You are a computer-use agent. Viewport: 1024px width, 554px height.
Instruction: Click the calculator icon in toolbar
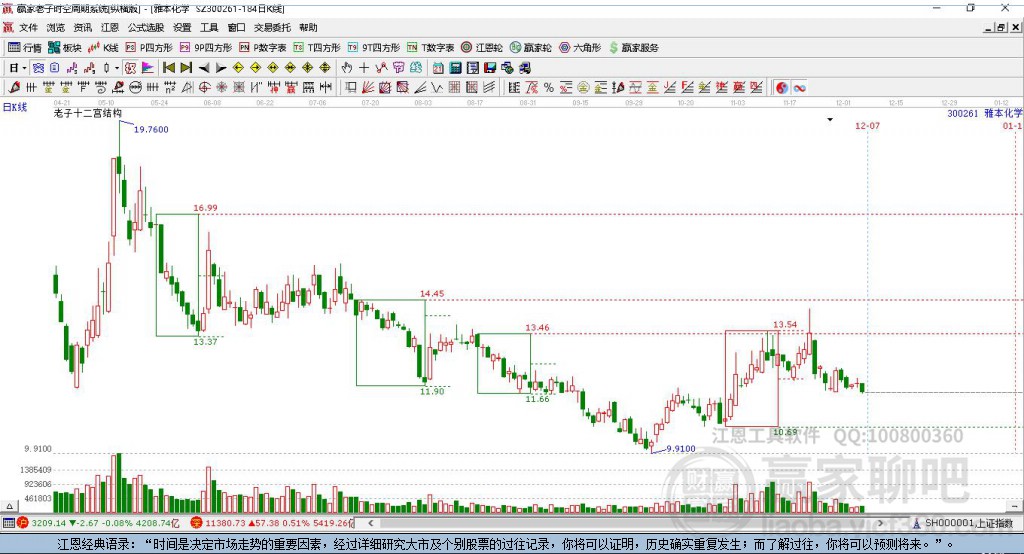point(455,68)
